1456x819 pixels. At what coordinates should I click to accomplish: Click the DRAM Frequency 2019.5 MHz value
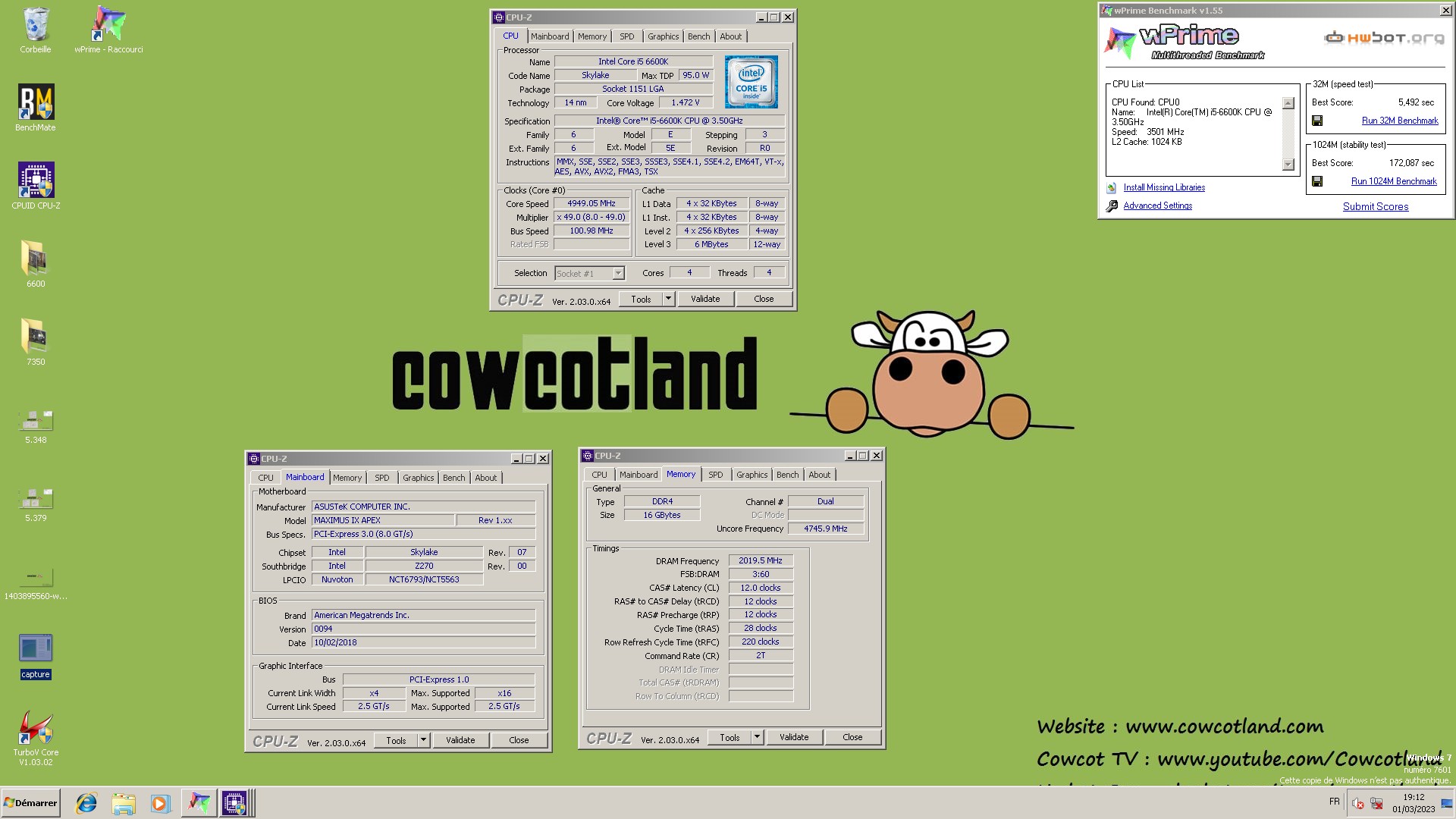761,560
